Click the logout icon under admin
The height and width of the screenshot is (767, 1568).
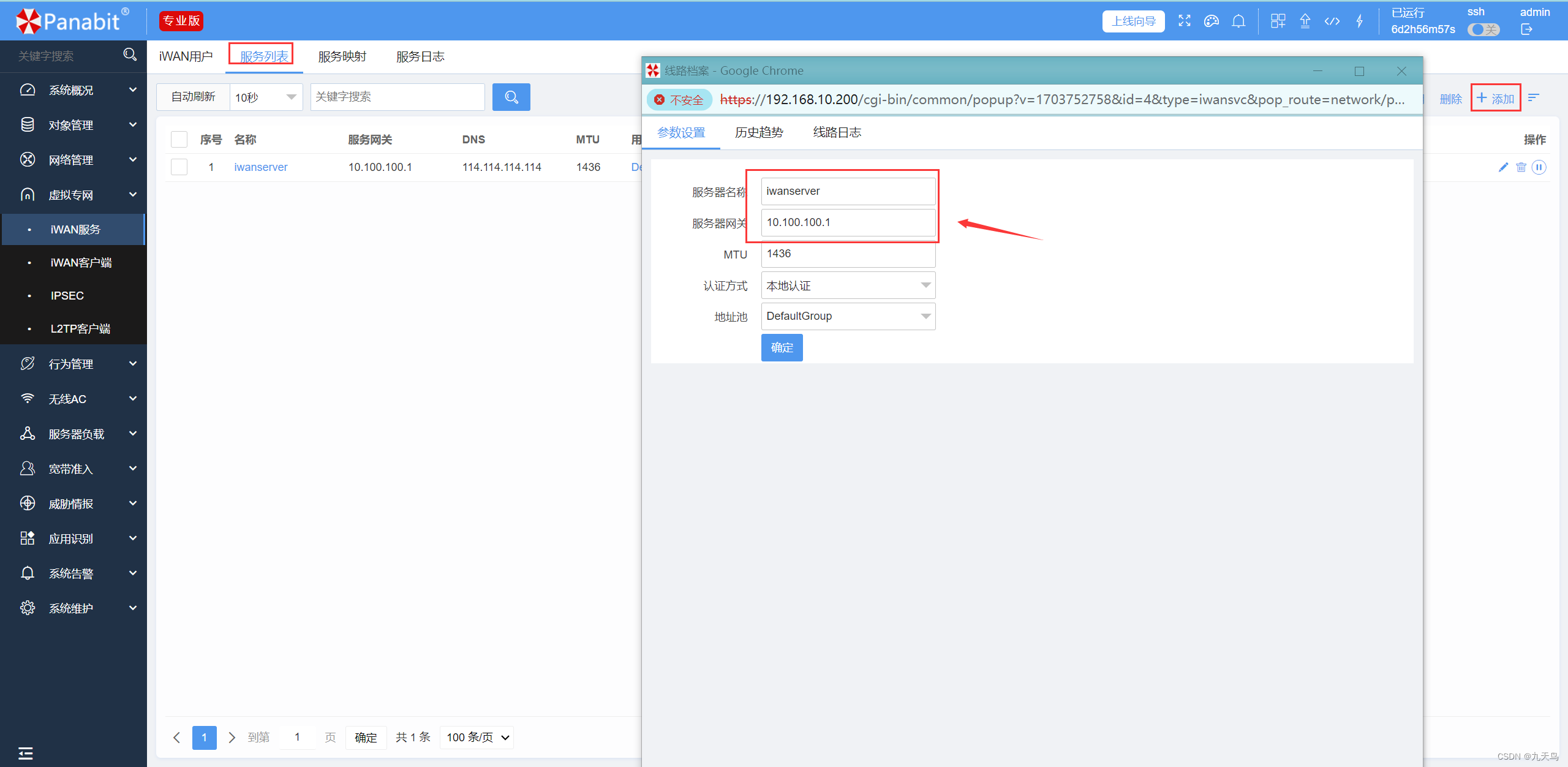[x=1526, y=29]
